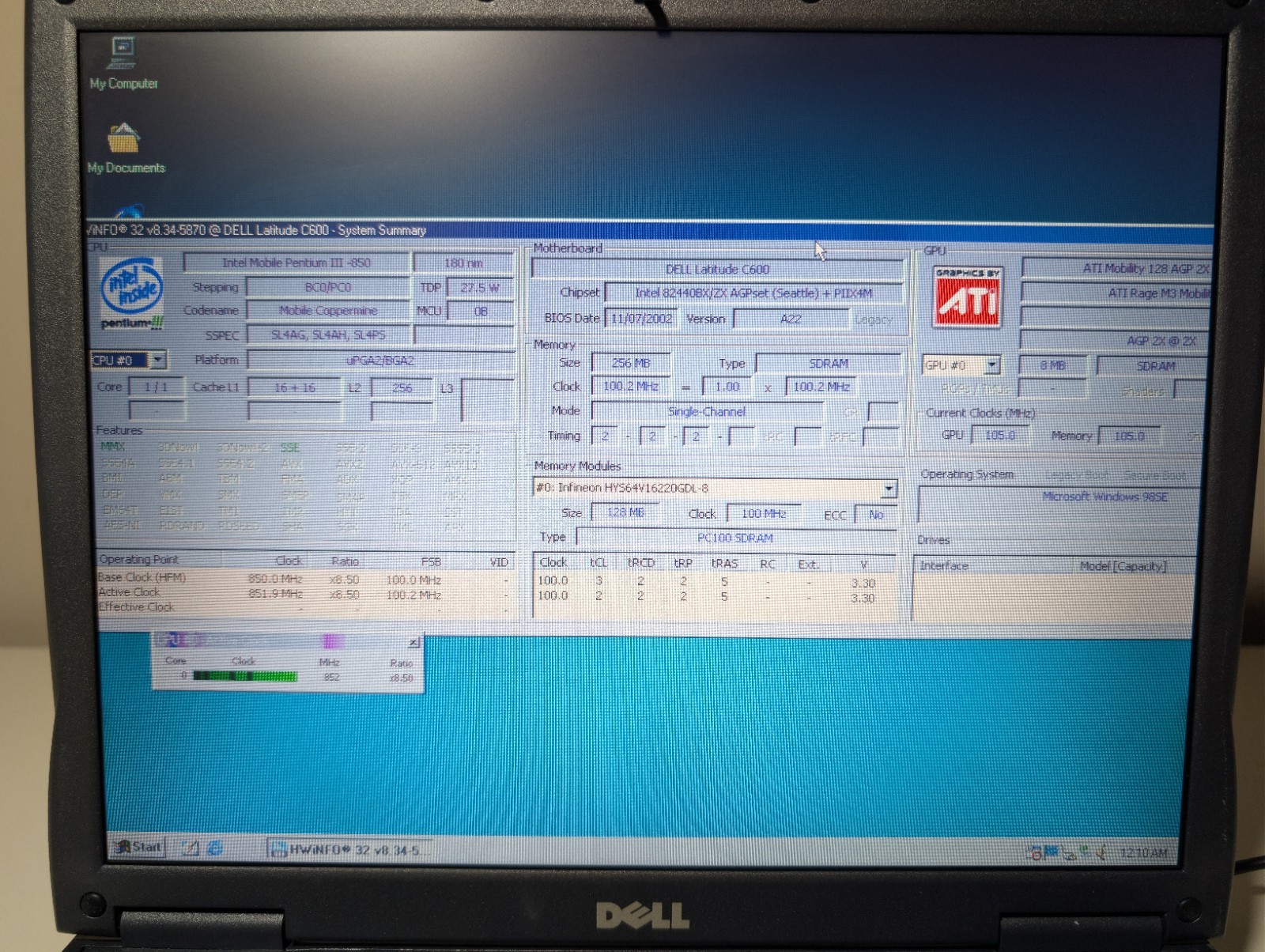Open the My Computer desktop icon
1265x952 pixels.
pos(123,63)
